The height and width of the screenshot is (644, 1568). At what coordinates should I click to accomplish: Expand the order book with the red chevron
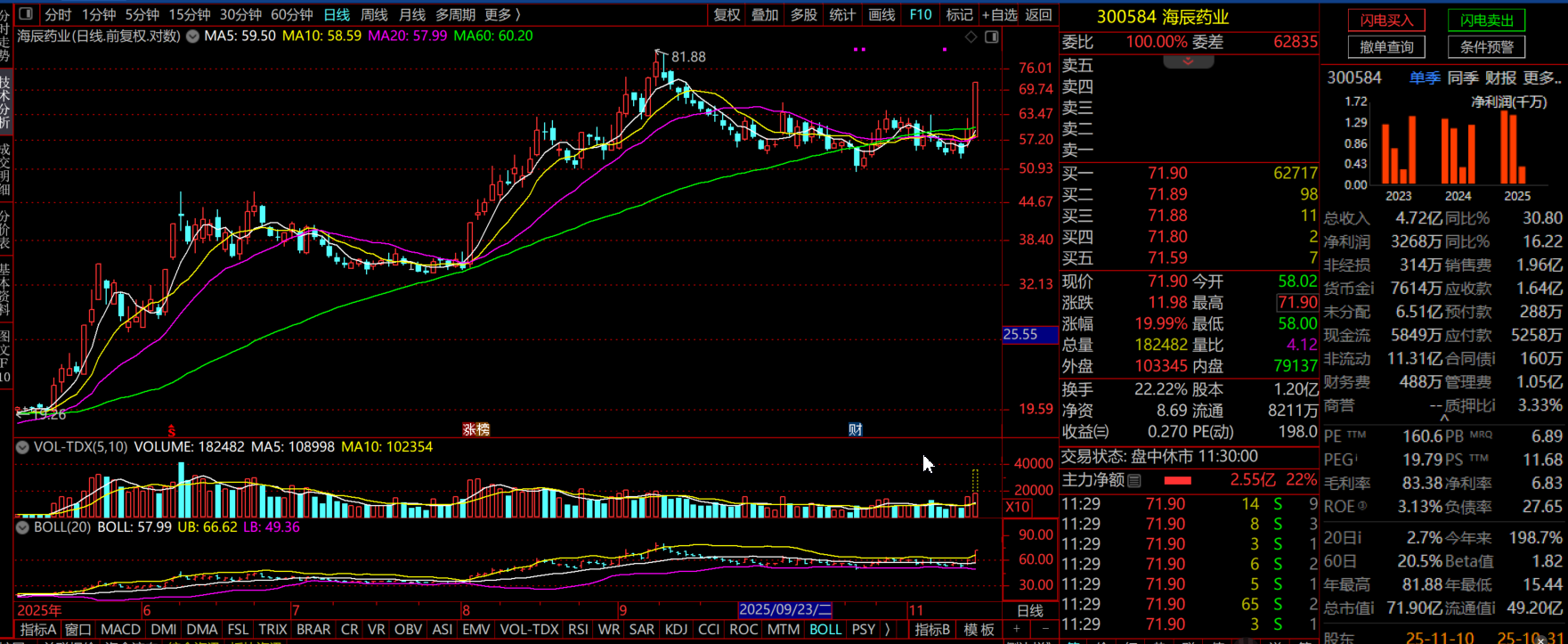tap(1188, 61)
